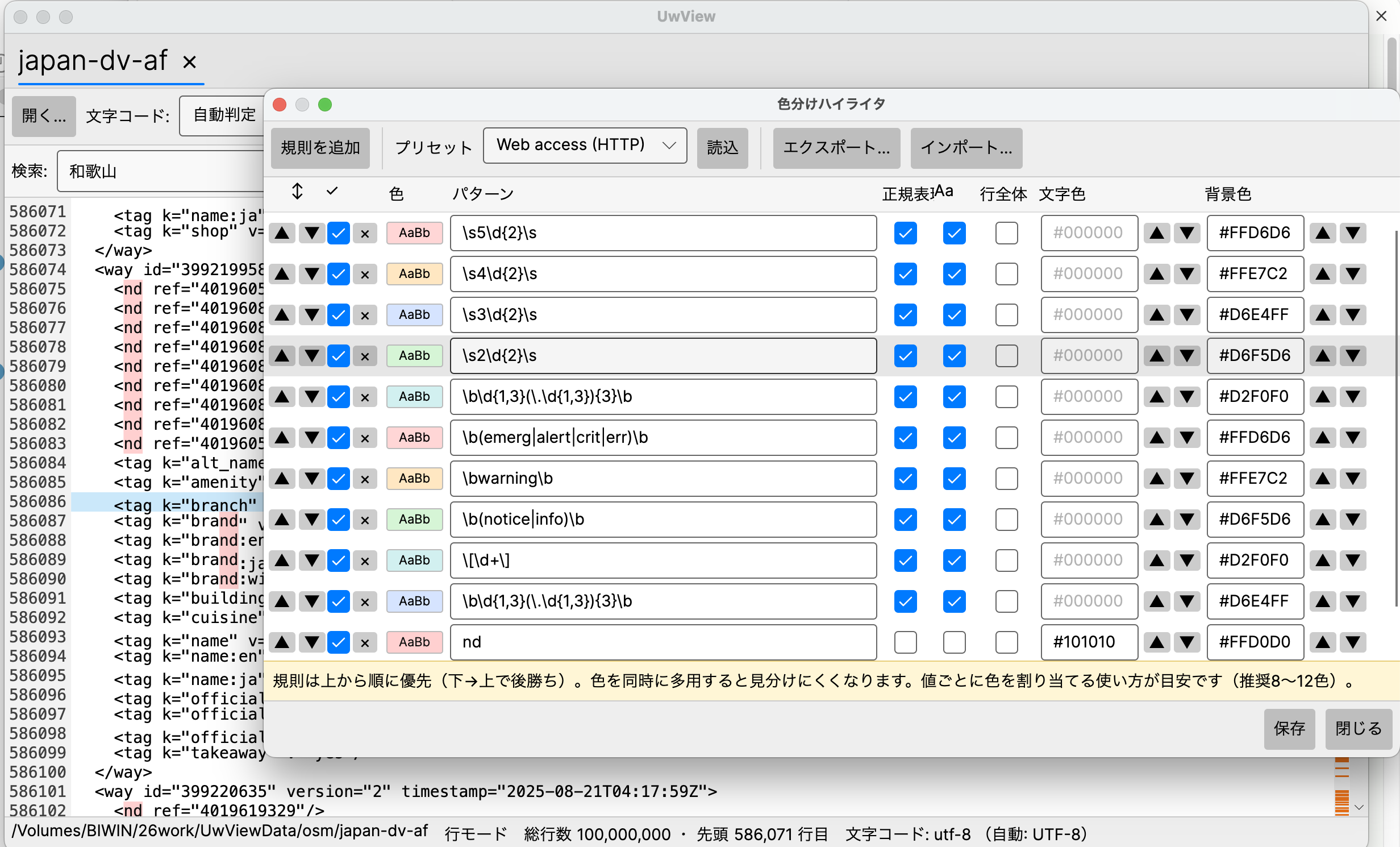This screenshot has height=847, width=1400.
Task: Delete the \[\d+\] rule
Action: (x=365, y=560)
